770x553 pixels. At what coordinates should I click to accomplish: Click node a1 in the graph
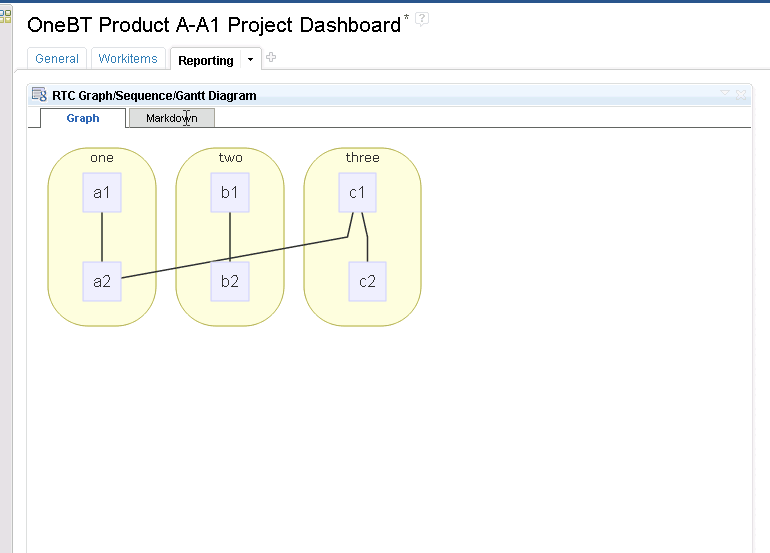(102, 193)
